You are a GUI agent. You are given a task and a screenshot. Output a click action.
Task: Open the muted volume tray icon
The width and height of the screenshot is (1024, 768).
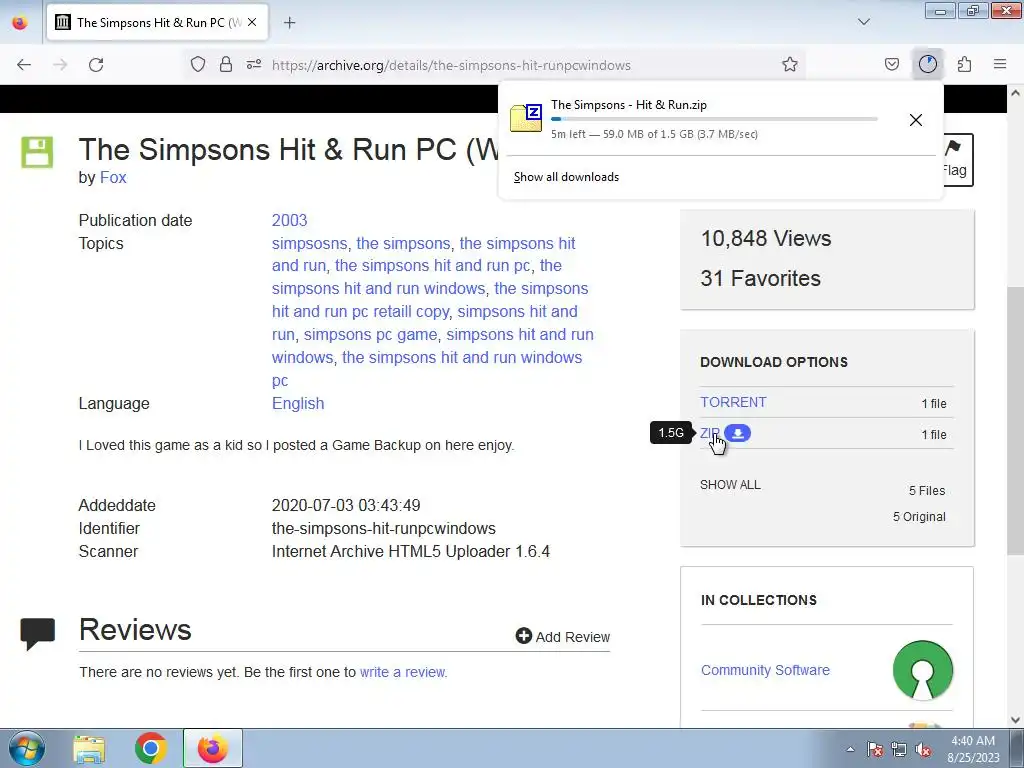coord(923,749)
